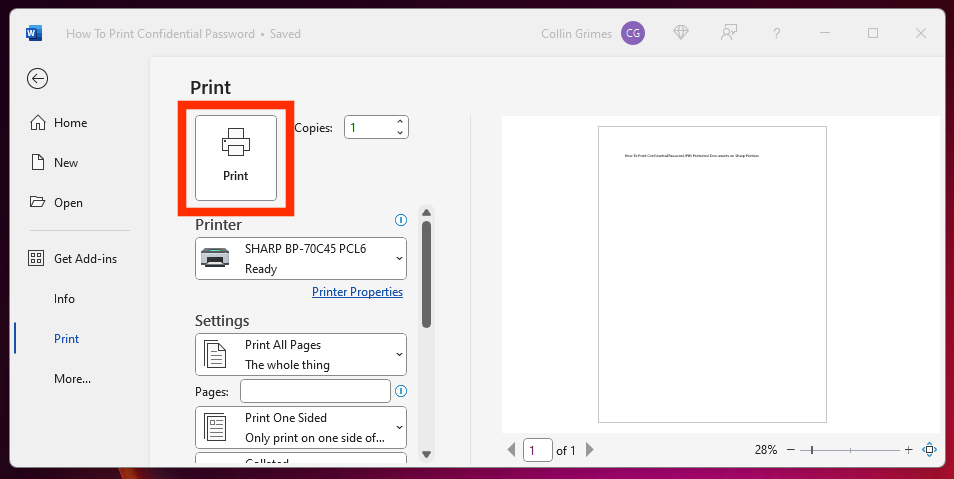
Task: Open the diamond premium icon in title bar
Action: (681, 33)
